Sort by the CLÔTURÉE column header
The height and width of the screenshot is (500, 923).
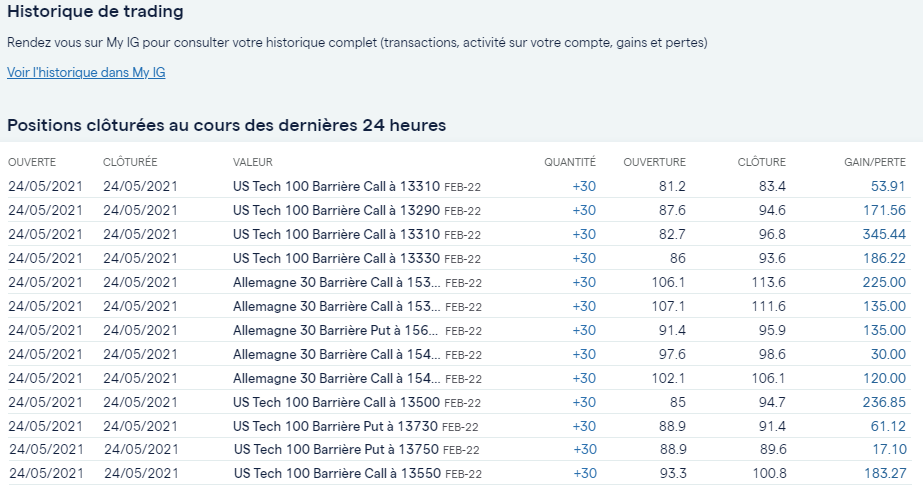click(x=130, y=162)
